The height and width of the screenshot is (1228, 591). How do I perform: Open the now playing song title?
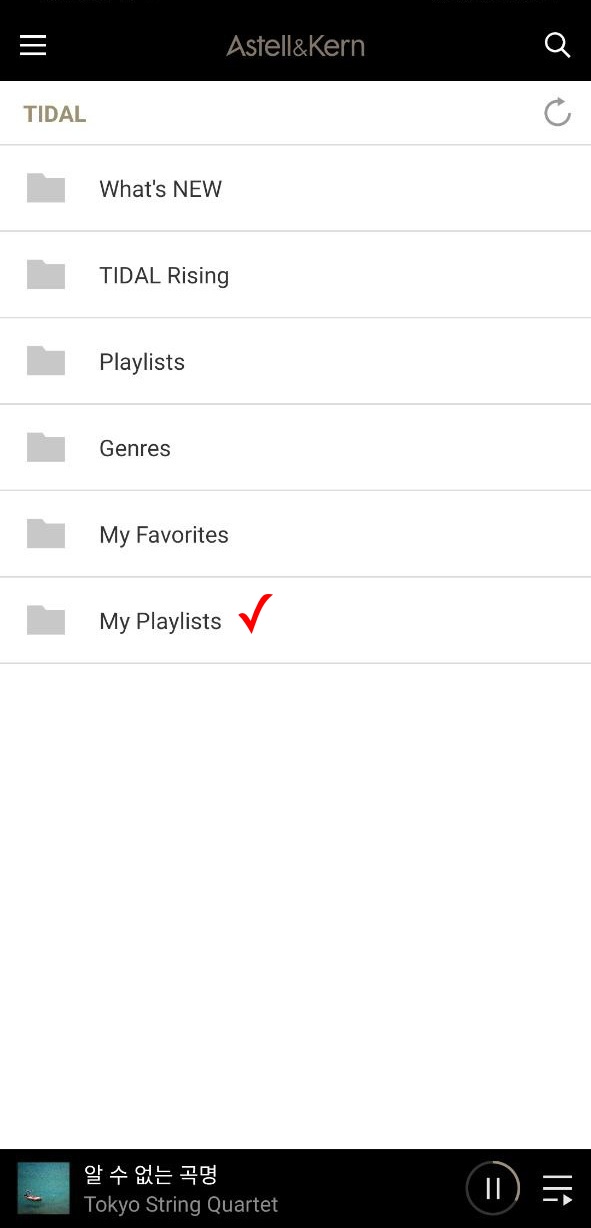pos(151,1174)
